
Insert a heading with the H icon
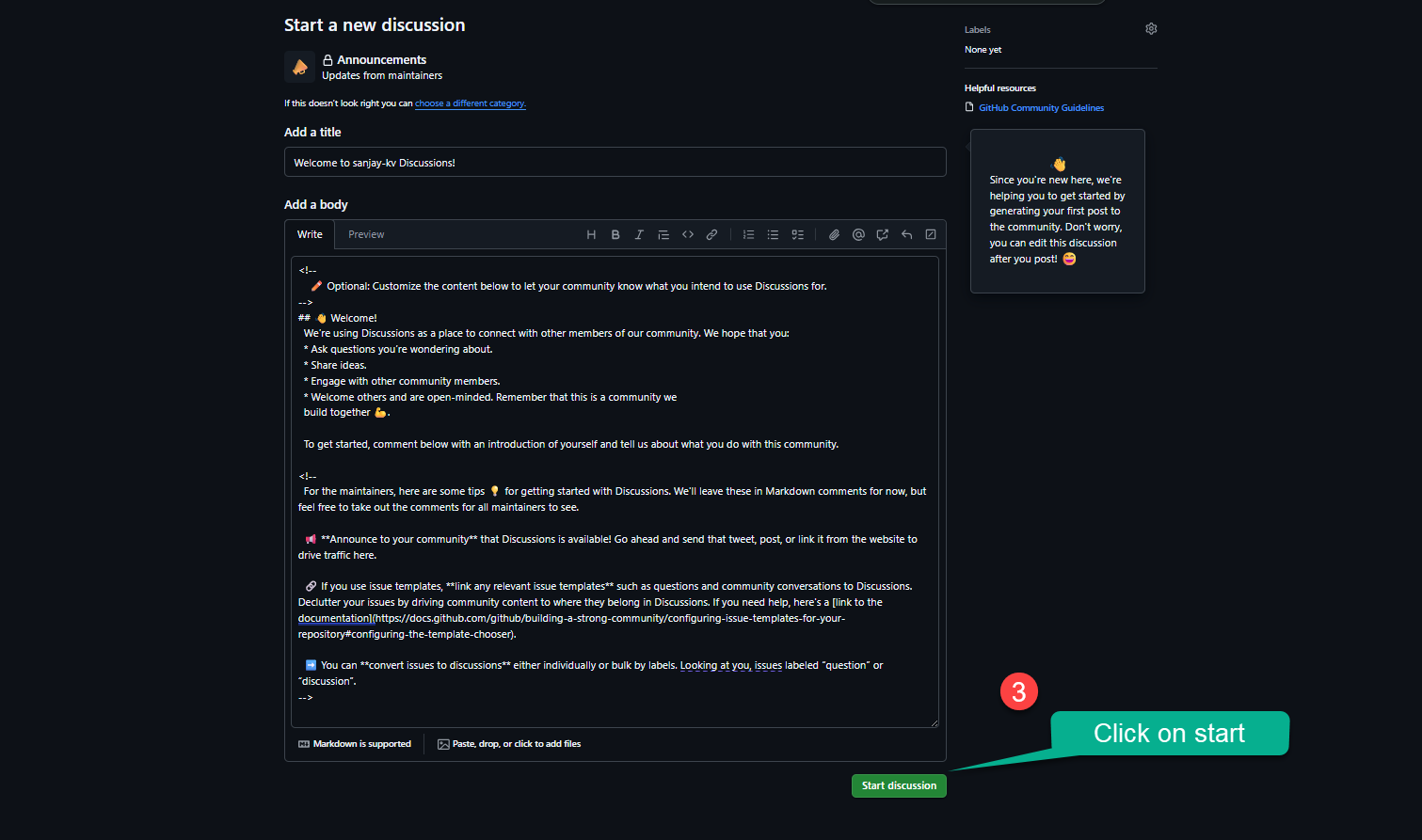pyautogui.click(x=591, y=235)
